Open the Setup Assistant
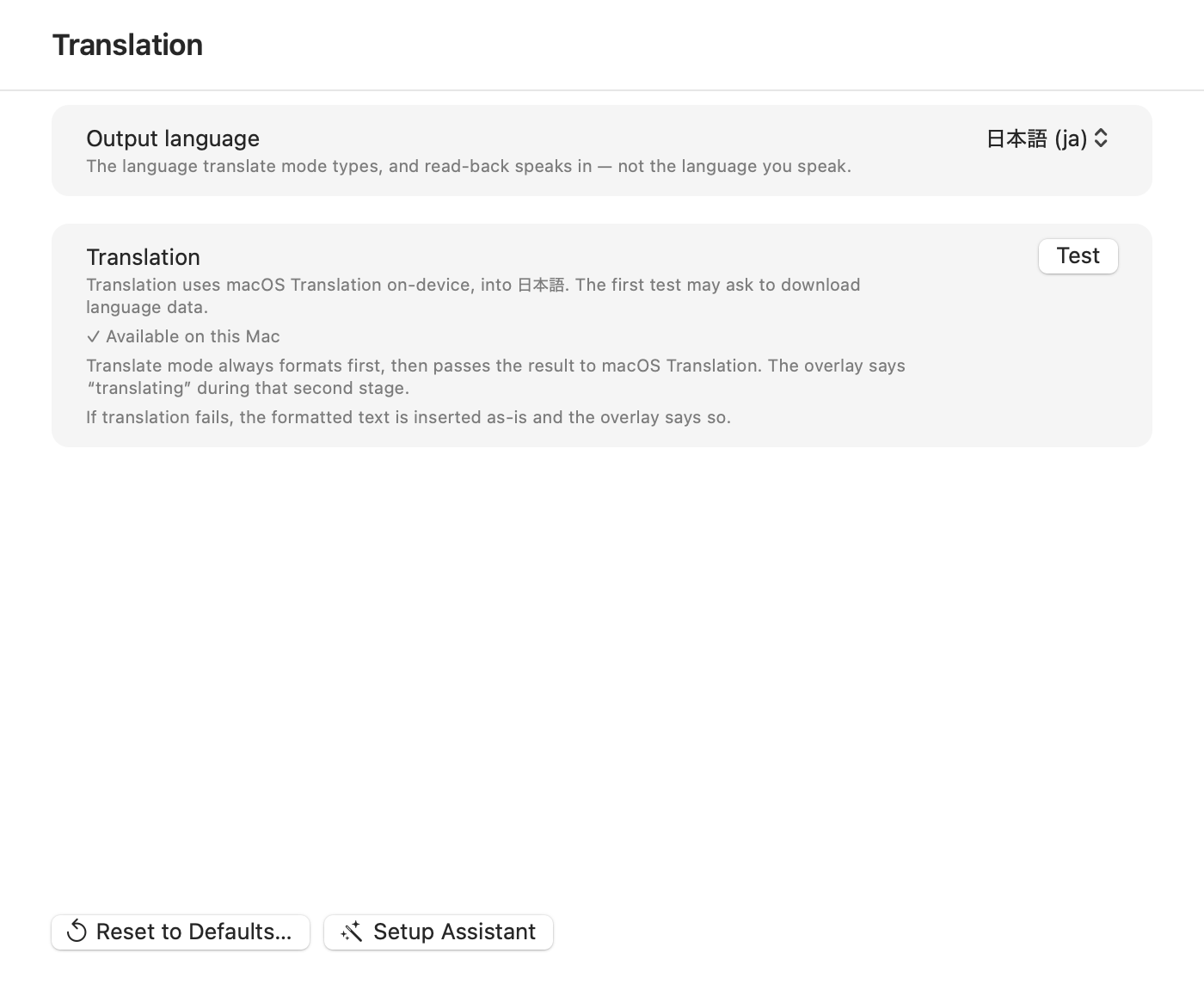 439,932
